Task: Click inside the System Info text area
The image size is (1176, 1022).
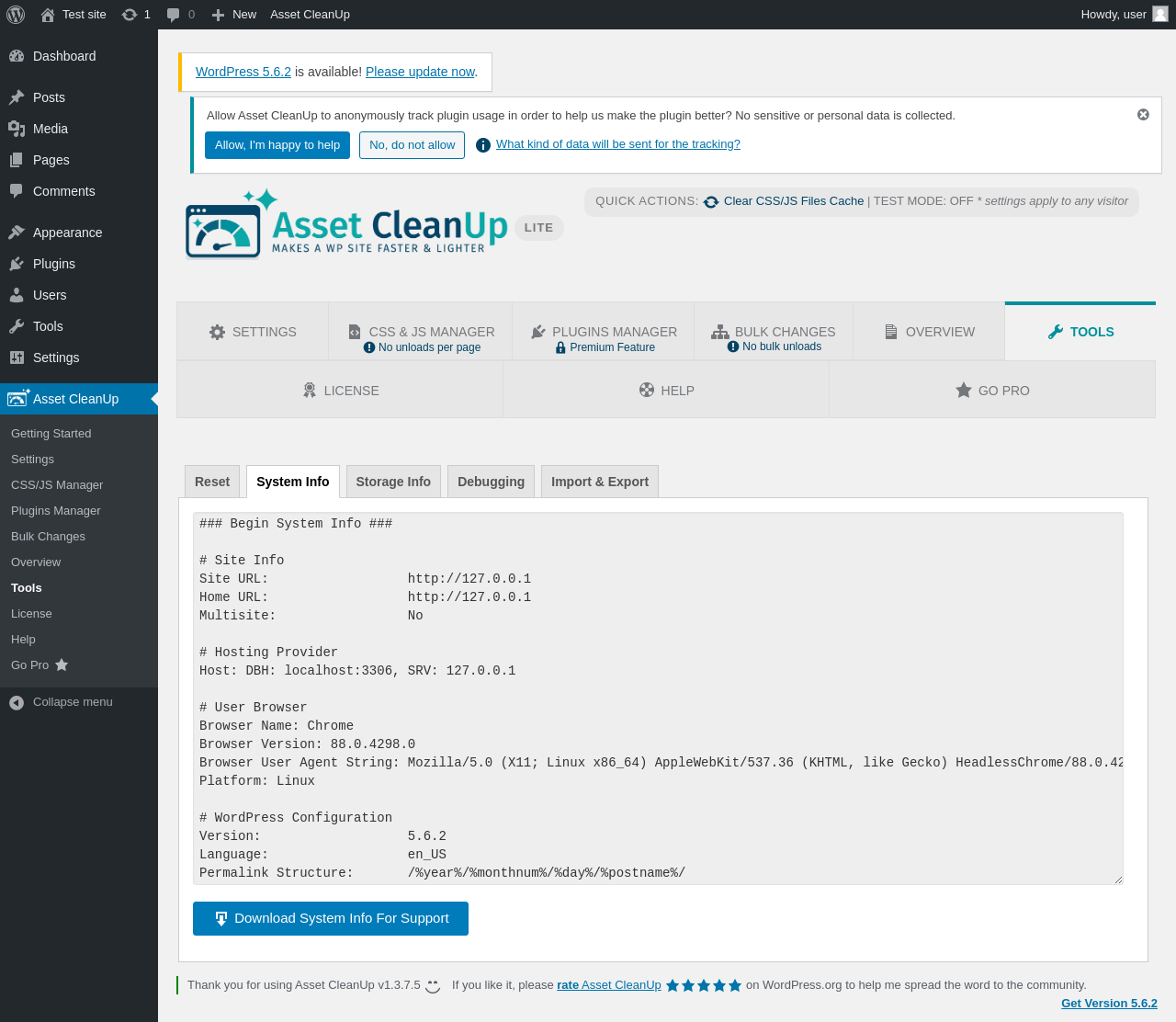Action: point(658,698)
